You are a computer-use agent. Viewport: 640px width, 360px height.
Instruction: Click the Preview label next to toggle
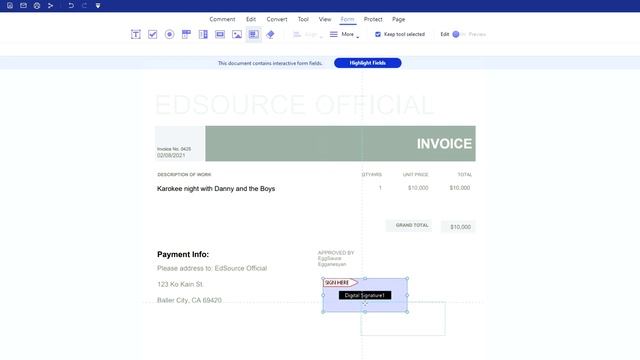click(477, 34)
